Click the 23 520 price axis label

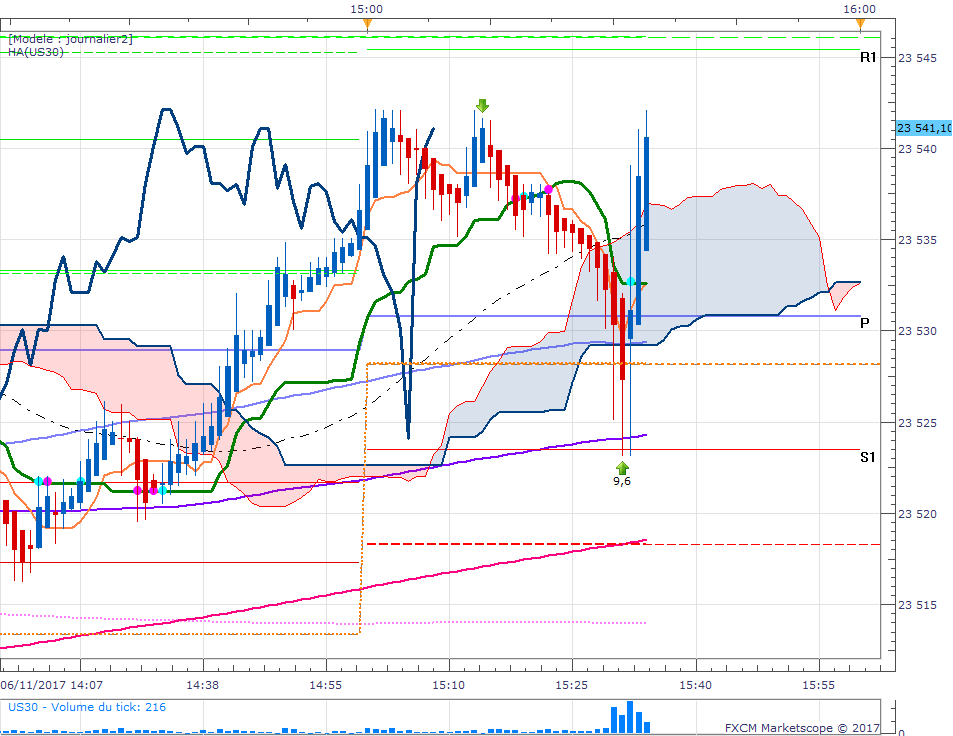[x=918, y=514]
